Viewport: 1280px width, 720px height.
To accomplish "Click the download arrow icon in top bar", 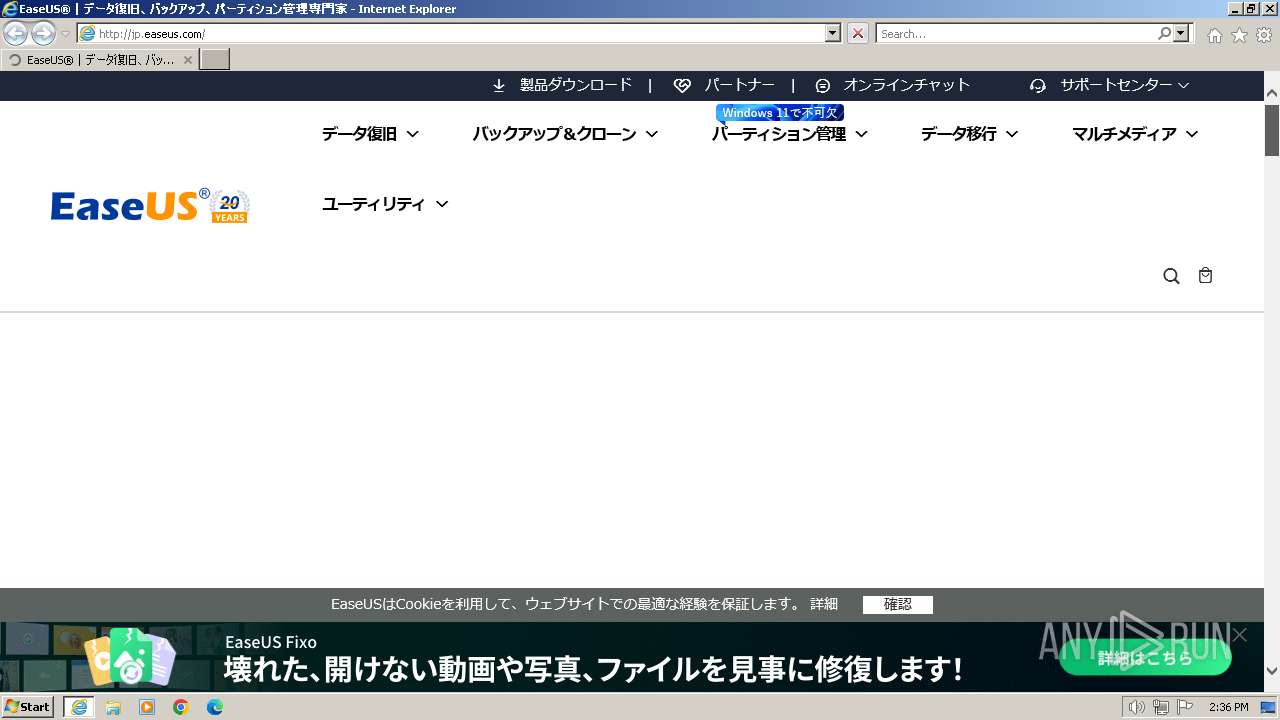I will [x=499, y=86].
